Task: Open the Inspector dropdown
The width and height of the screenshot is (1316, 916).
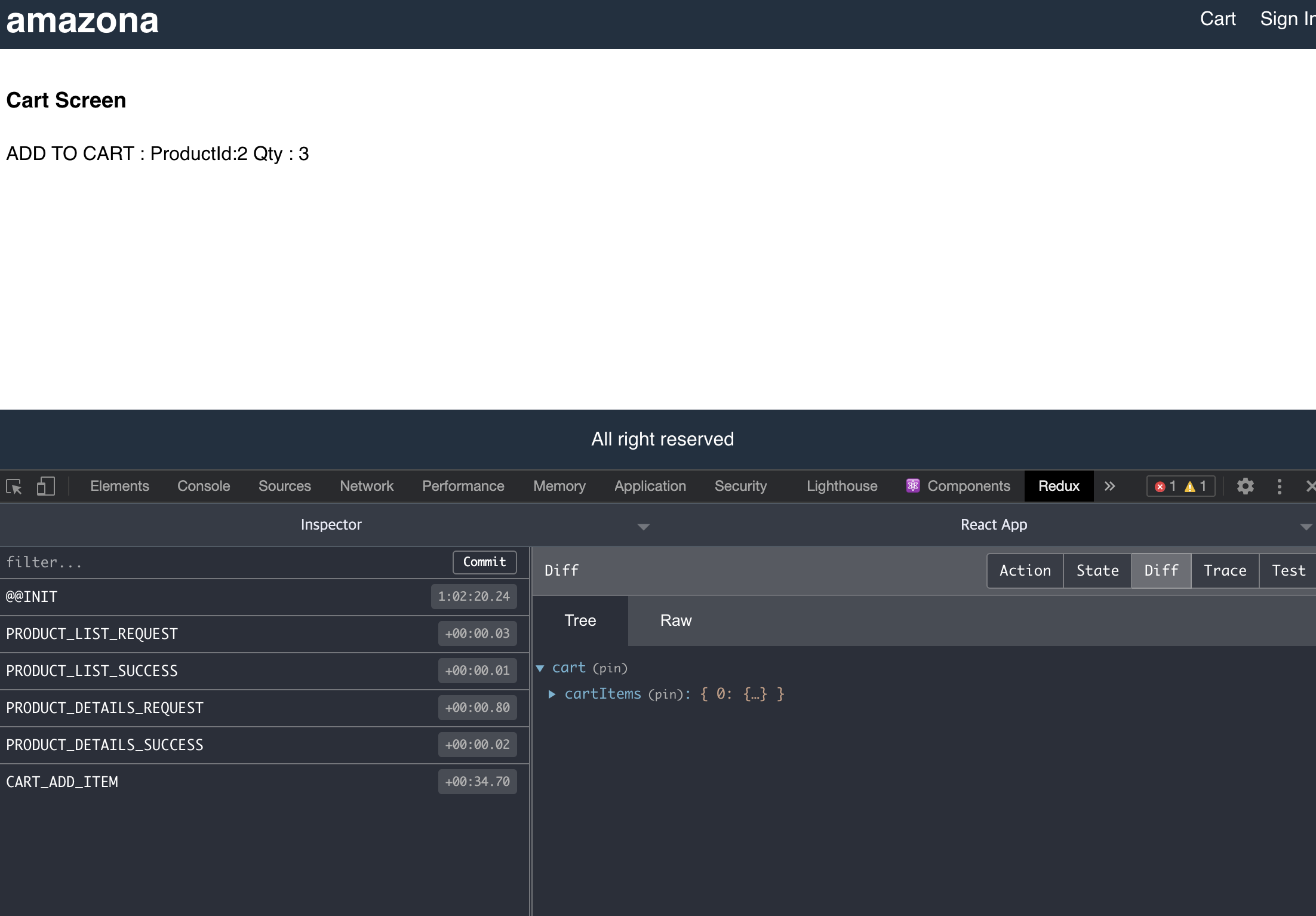Action: pos(643,527)
